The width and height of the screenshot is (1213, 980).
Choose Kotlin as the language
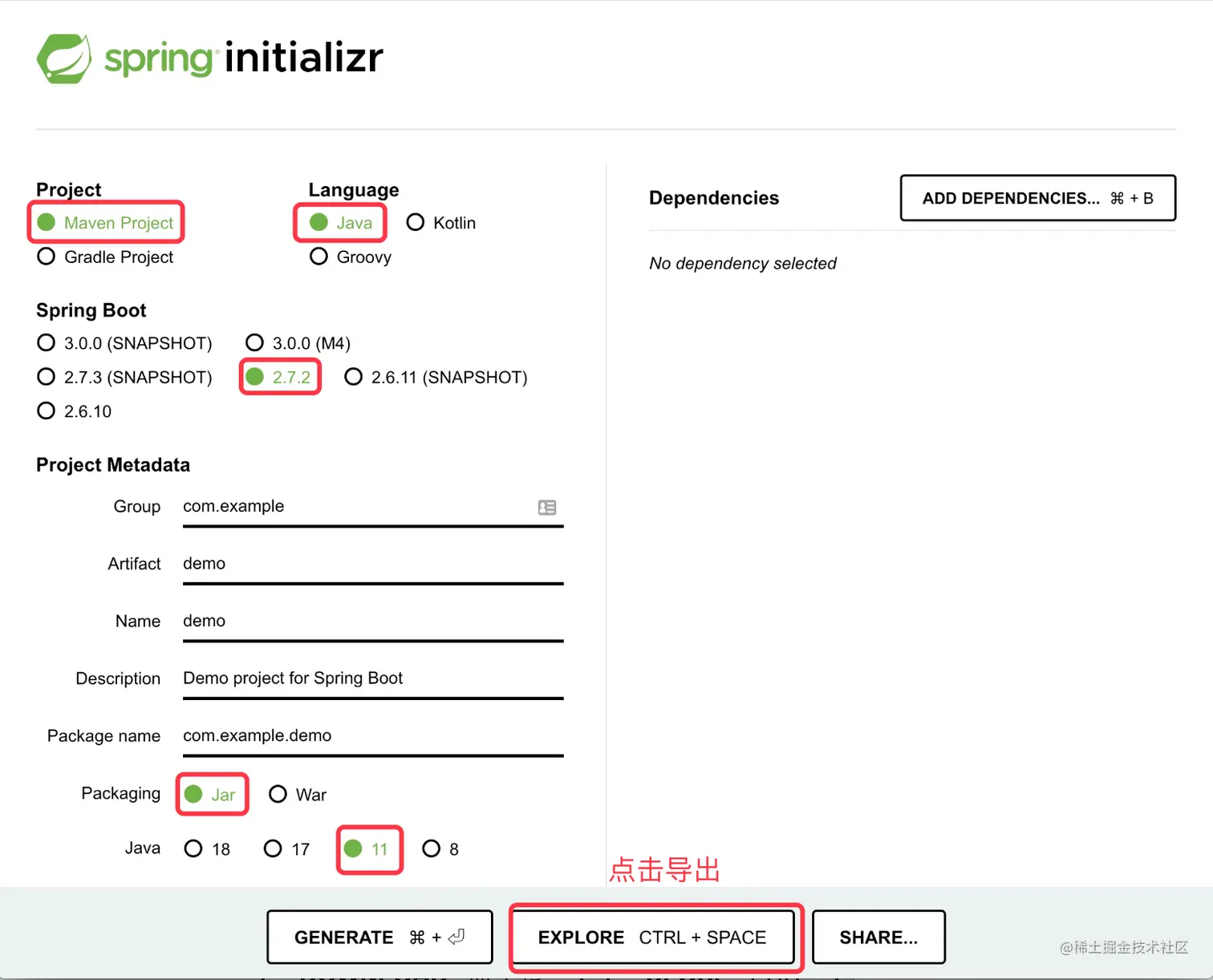pyautogui.click(x=441, y=223)
